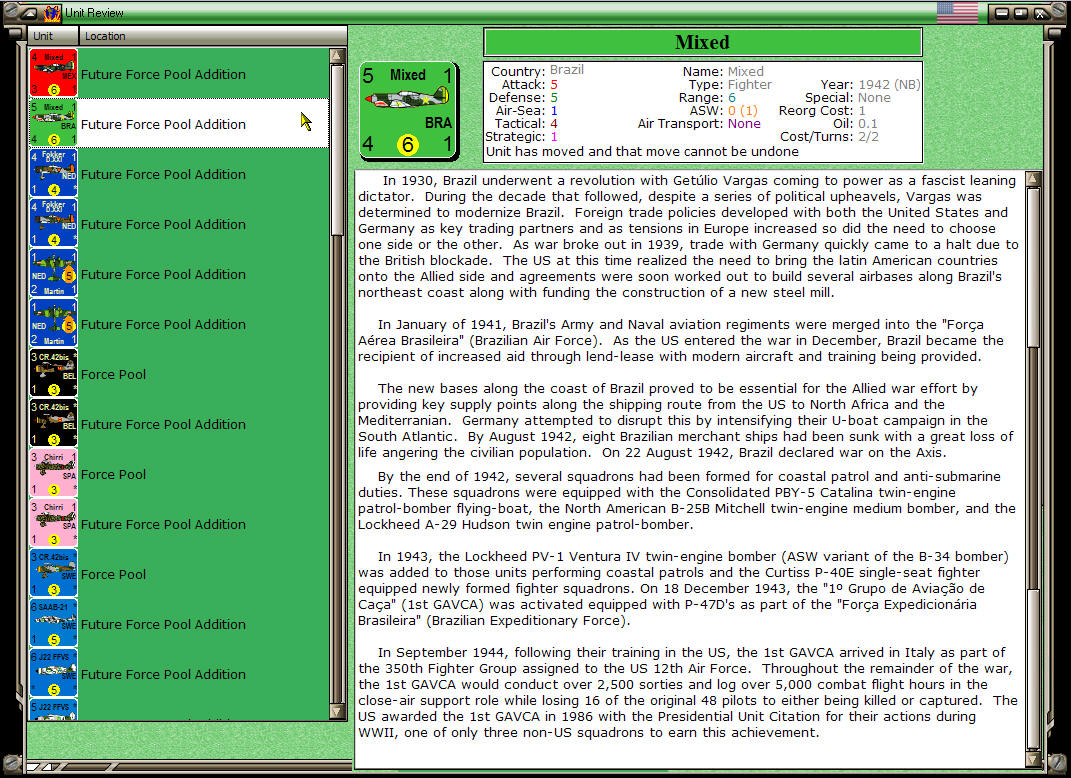Screen dimensions: 1071x778
Task: Click SAAB-21 row's Future Force Pool Addition text
Action: coord(163,624)
